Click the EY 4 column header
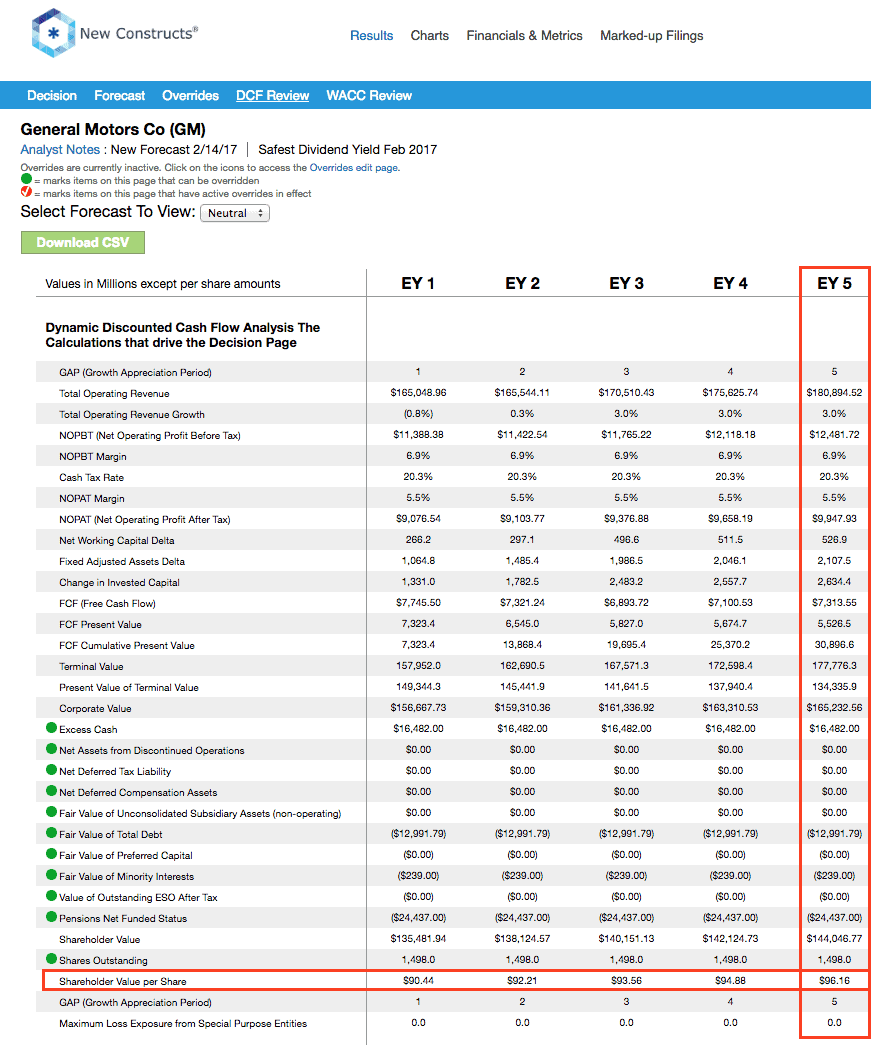871x1045 pixels. pyautogui.click(x=730, y=284)
